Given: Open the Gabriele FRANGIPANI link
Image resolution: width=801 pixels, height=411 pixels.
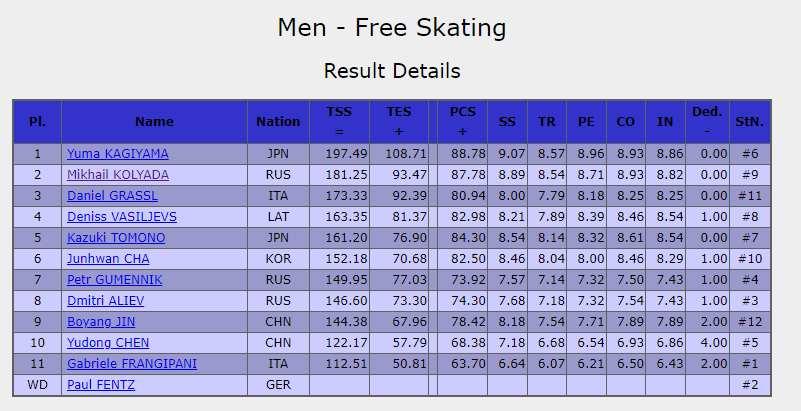Looking at the screenshot, I should click(125, 364).
